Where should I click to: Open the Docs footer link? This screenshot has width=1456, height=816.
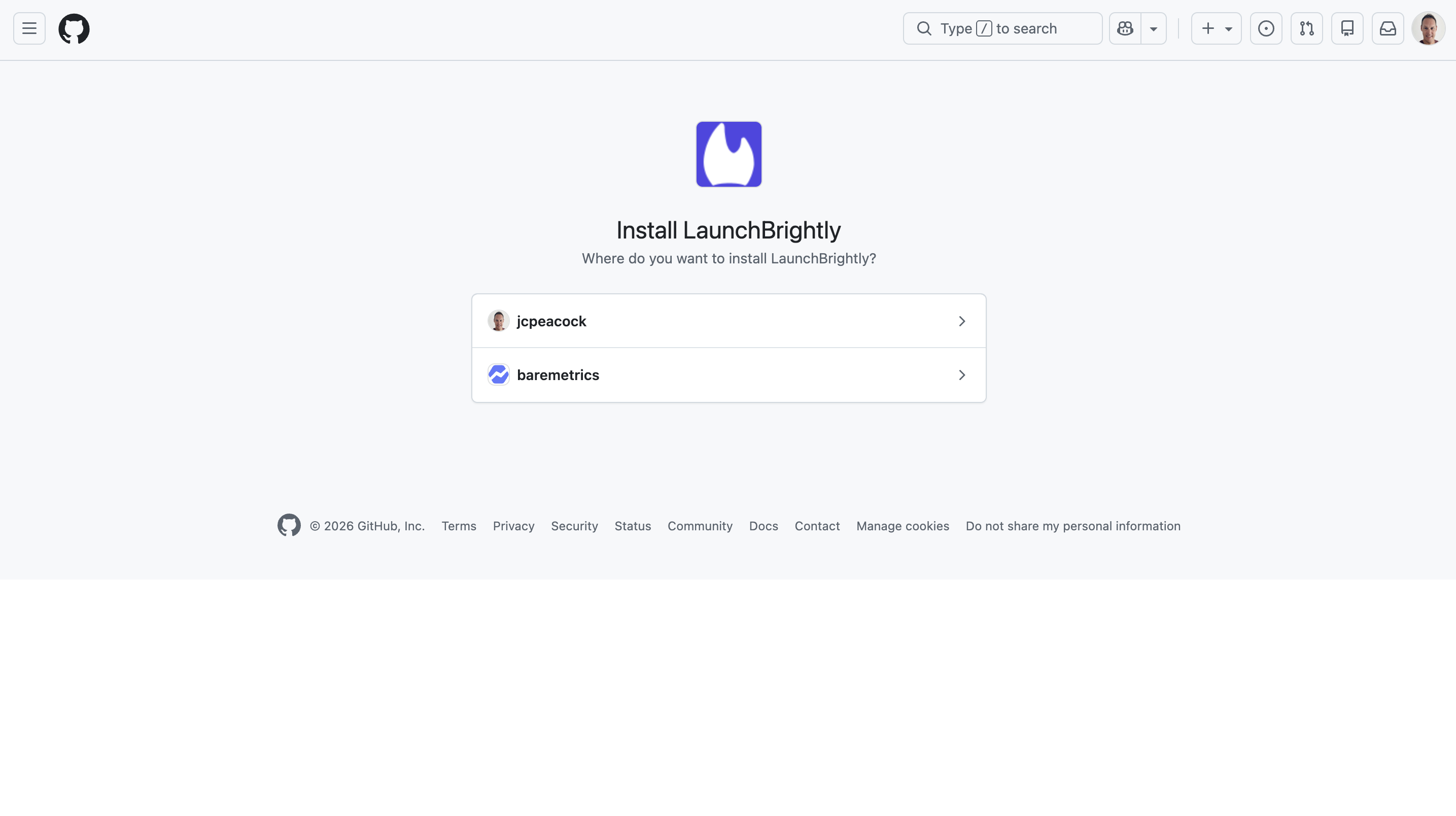click(x=764, y=526)
